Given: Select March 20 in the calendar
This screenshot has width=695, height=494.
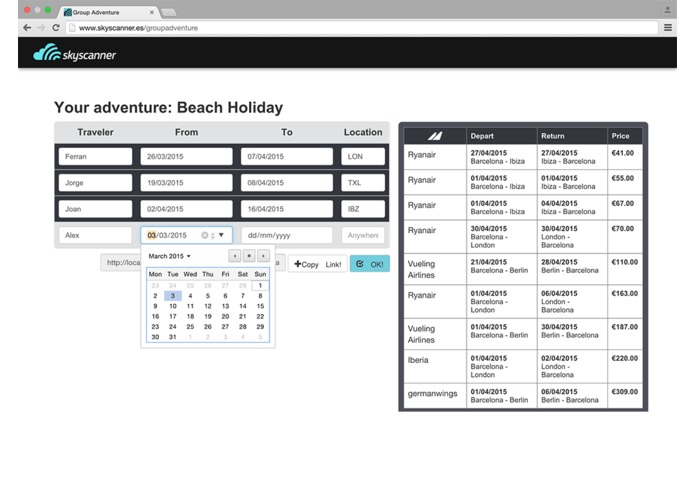Looking at the screenshot, I should coord(225,316).
